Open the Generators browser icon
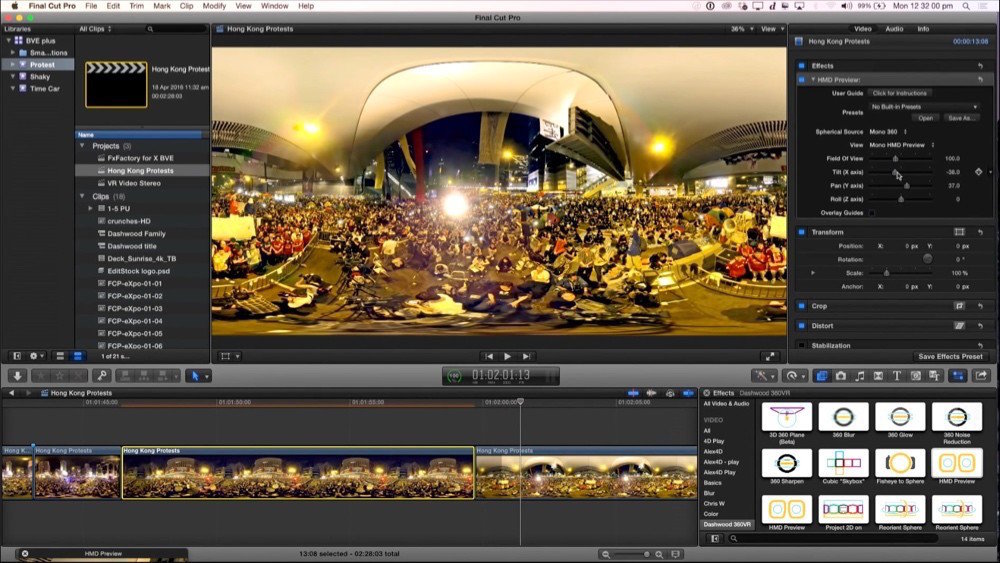This screenshot has height=563, width=1000. (x=916, y=376)
